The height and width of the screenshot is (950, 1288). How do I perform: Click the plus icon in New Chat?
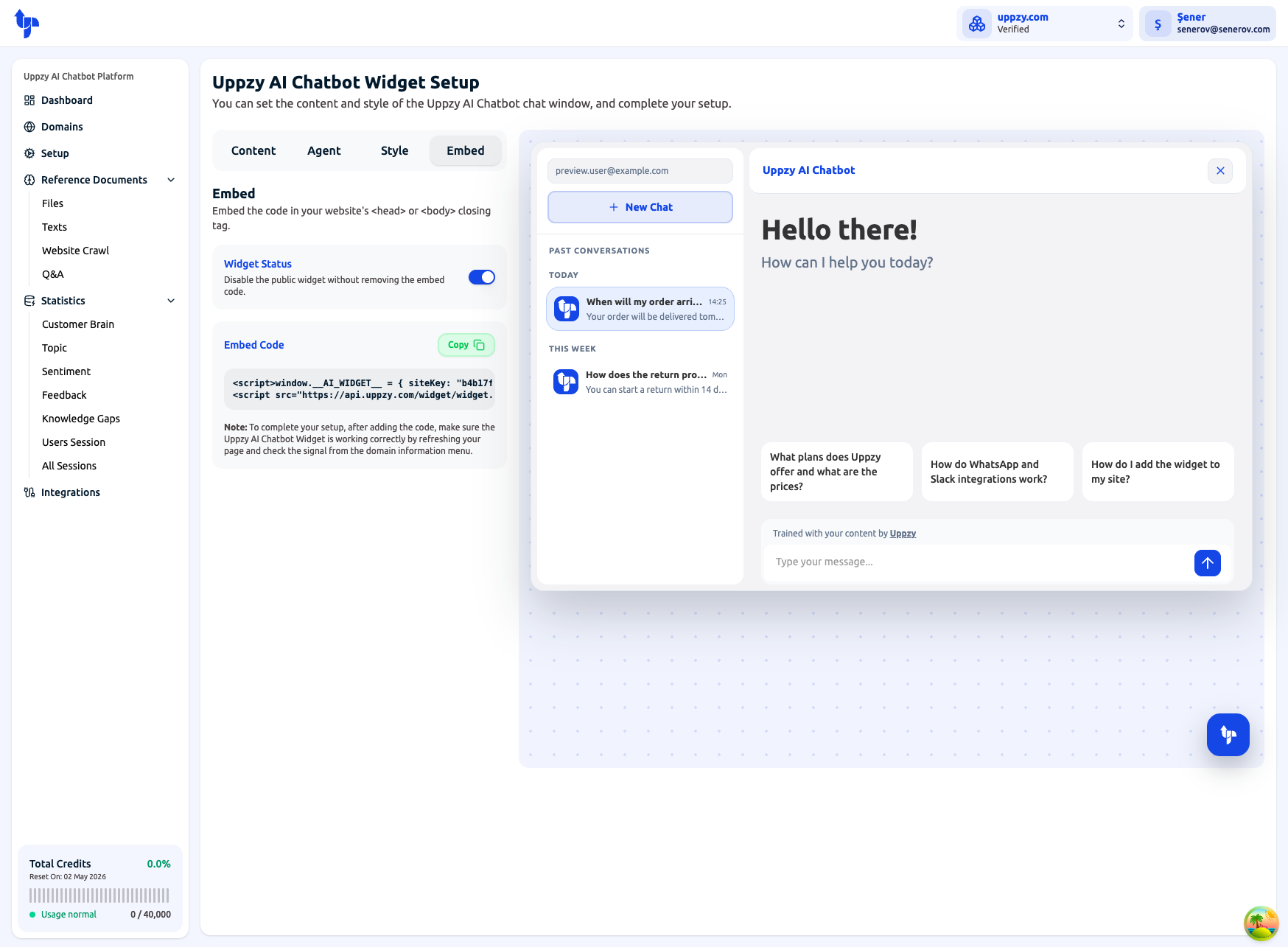pos(614,207)
